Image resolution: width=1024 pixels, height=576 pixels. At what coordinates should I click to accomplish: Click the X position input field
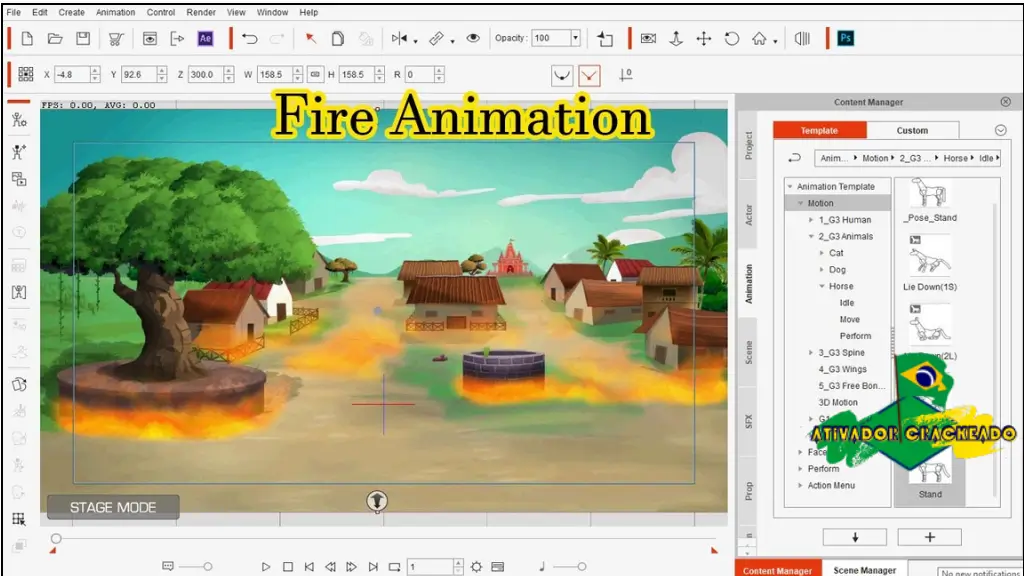(72, 74)
